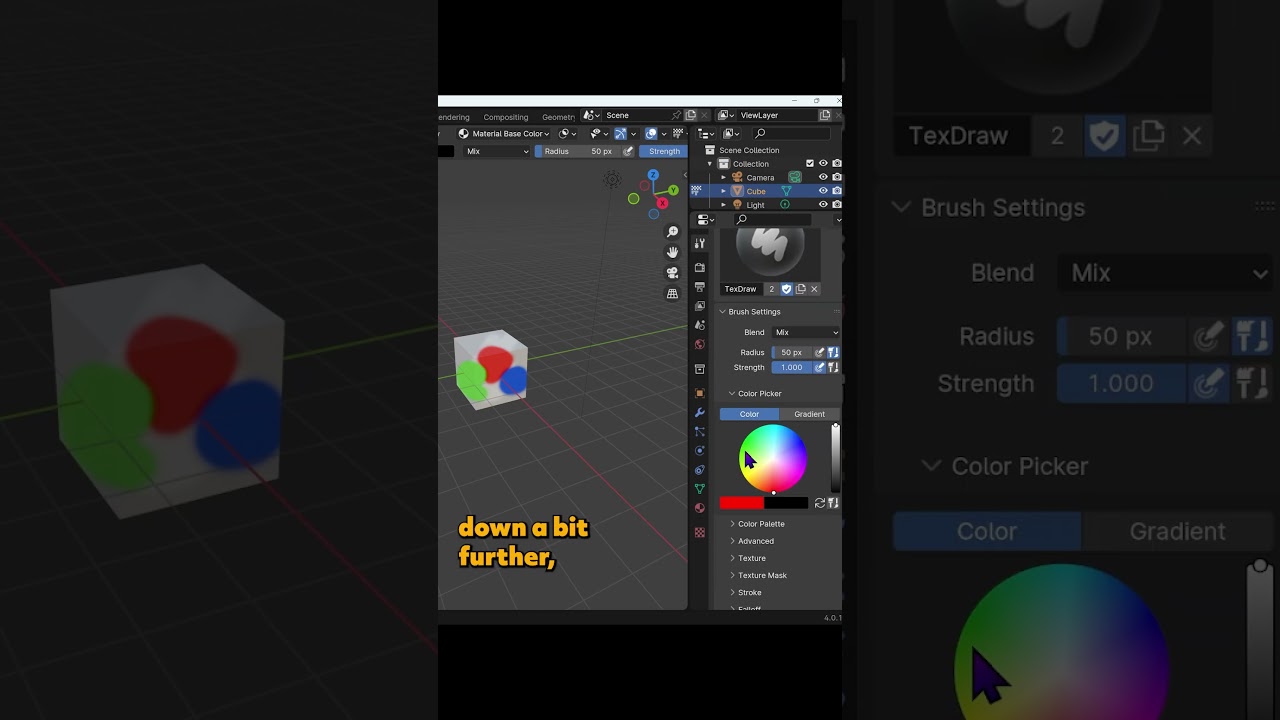
Task: Select Gradient tab in centre Blender Color Picker
Action: click(810, 414)
